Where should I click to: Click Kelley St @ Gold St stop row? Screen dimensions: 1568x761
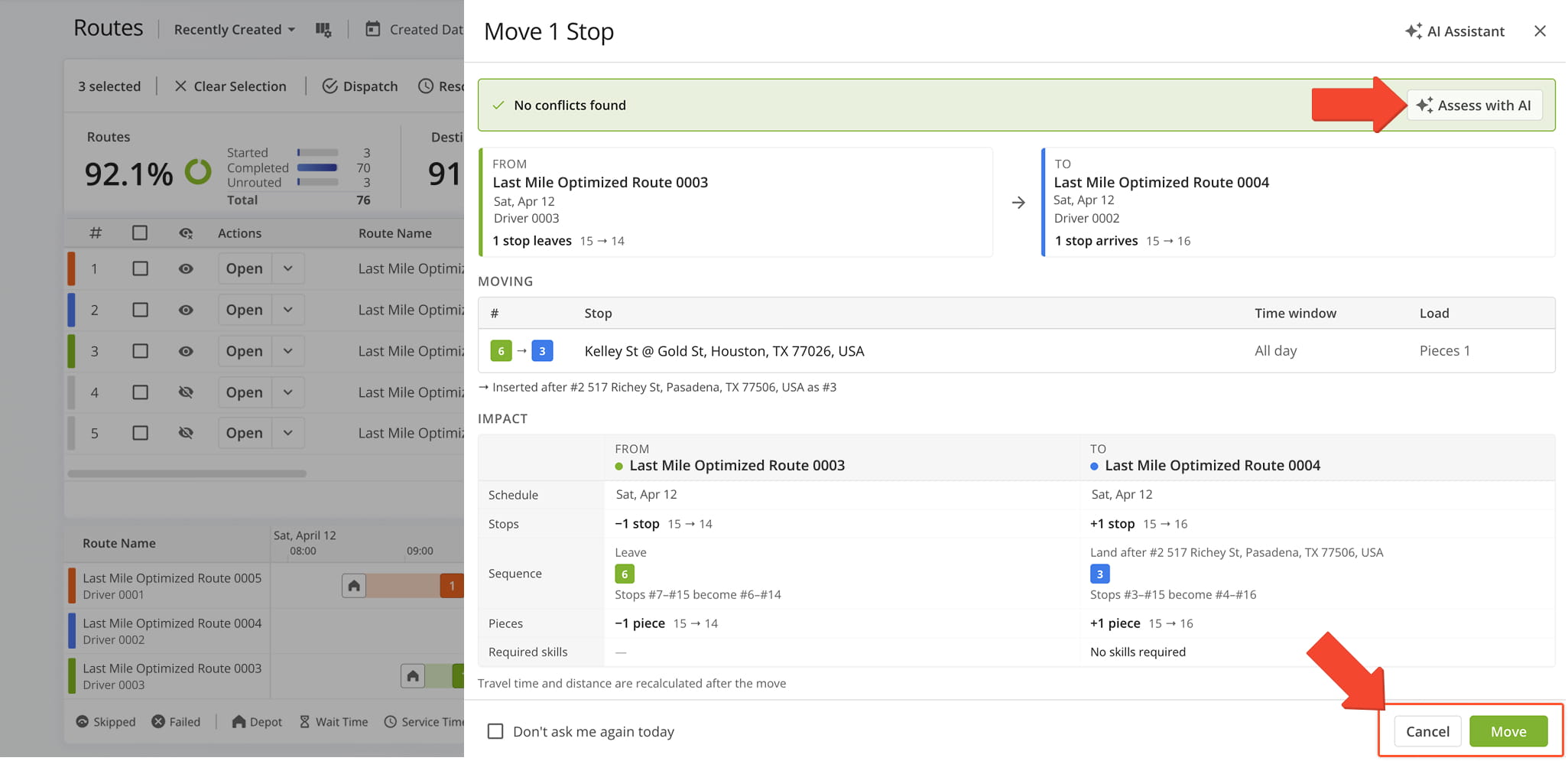tap(1016, 351)
